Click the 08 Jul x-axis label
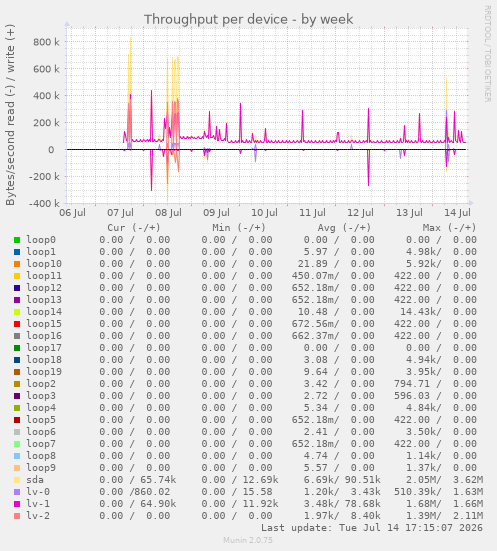The width and height of the screenshot is (497, 551). [169, 213]
